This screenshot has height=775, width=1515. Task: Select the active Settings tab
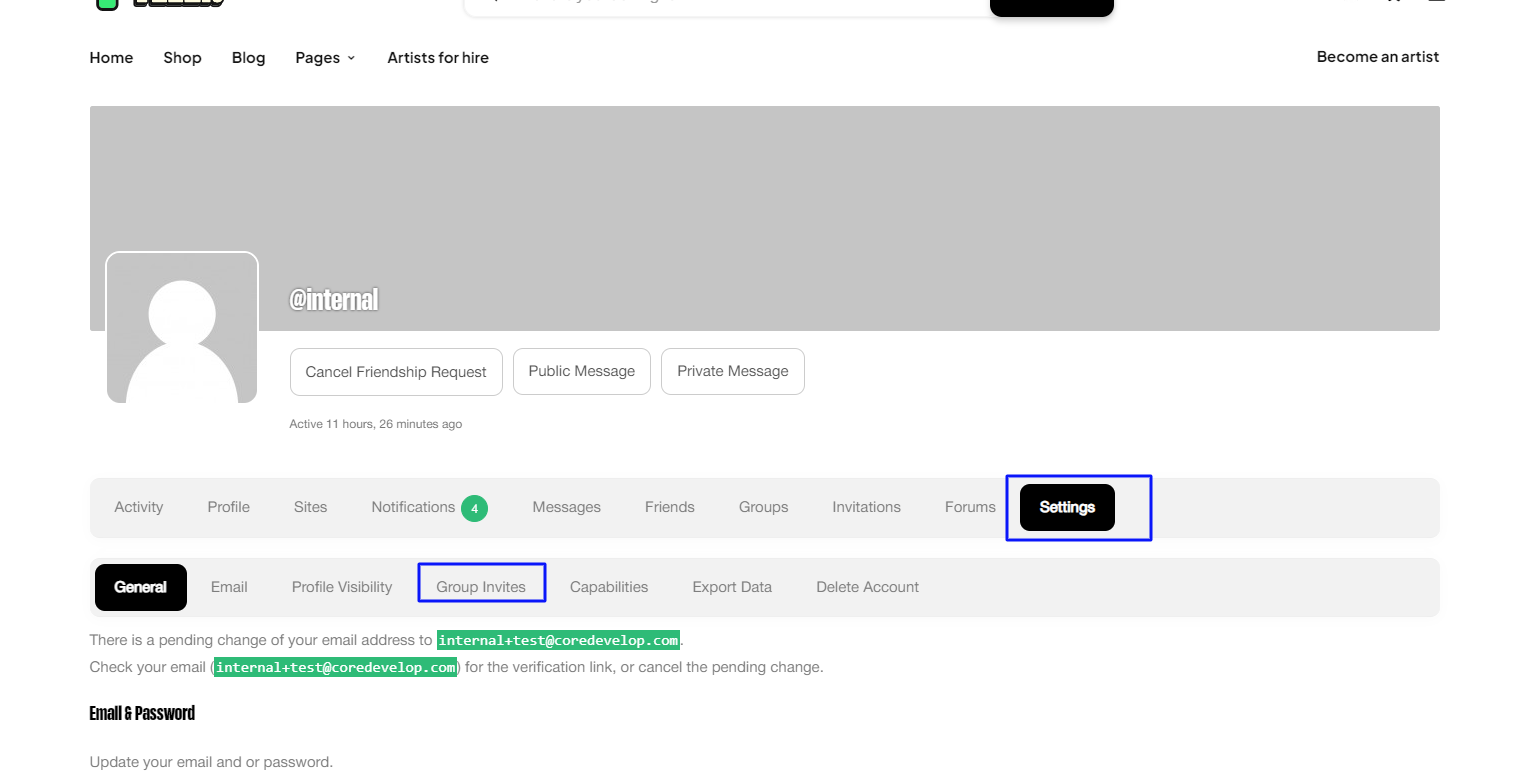pos(1067,507)
